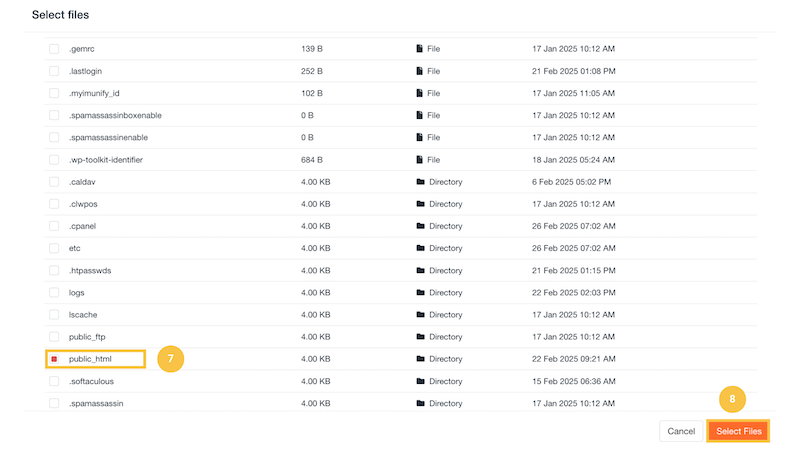The height and width of the screenshot is (450, 800).
Task: Click the .spamassassin directory name
Action: pos(95,403)
